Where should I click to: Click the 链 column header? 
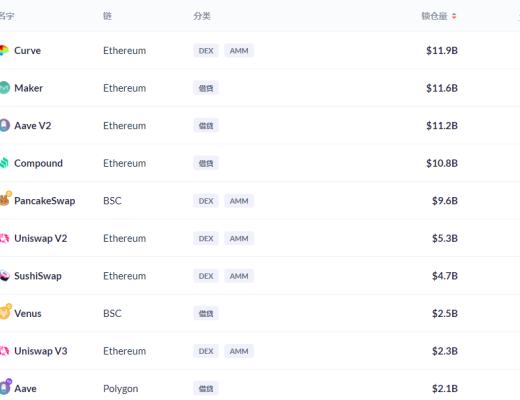pyautogui.click(x=107, y=16)
